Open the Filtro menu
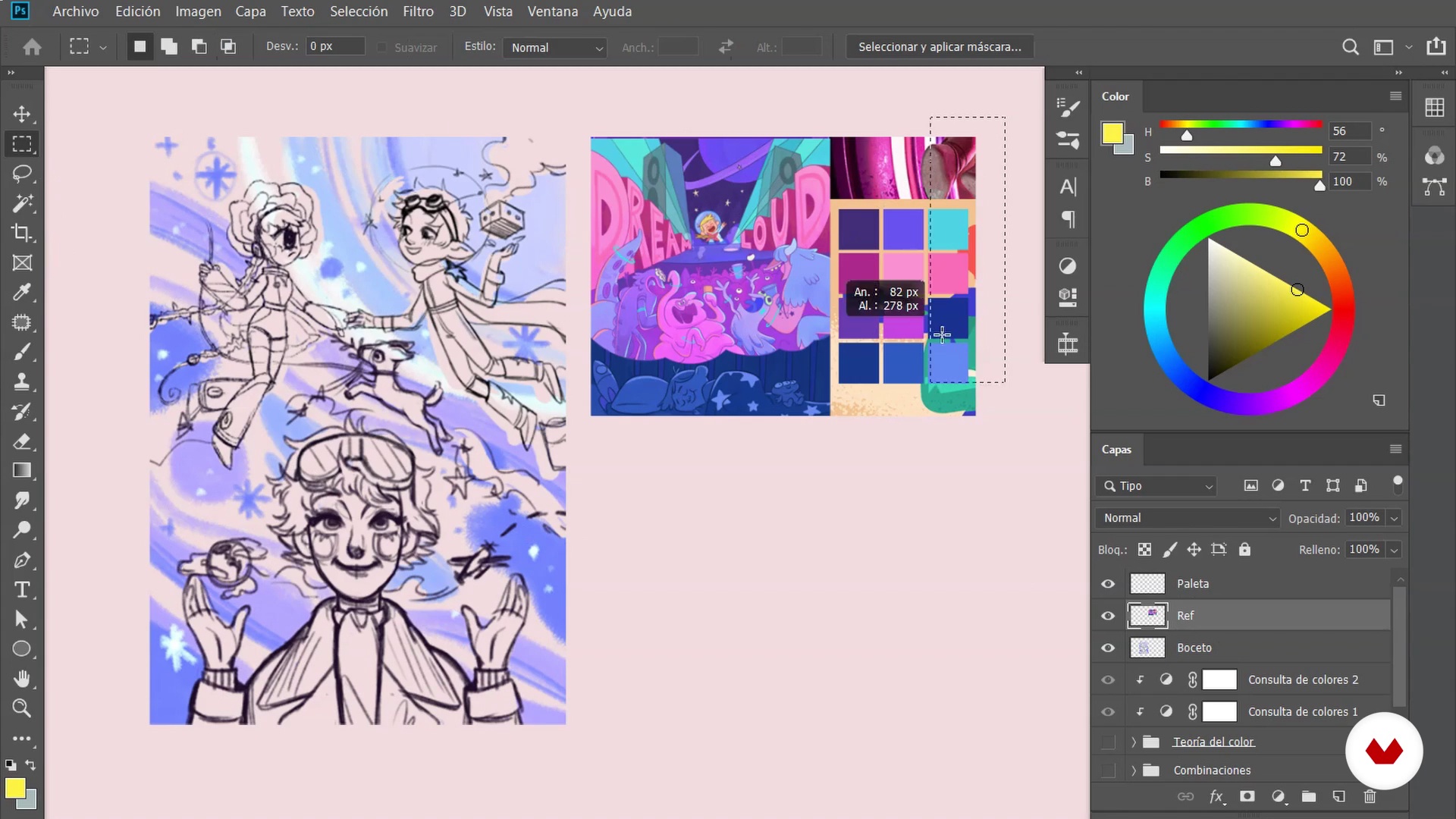The width and height of the screenshot is (1456, 819). 418,11
